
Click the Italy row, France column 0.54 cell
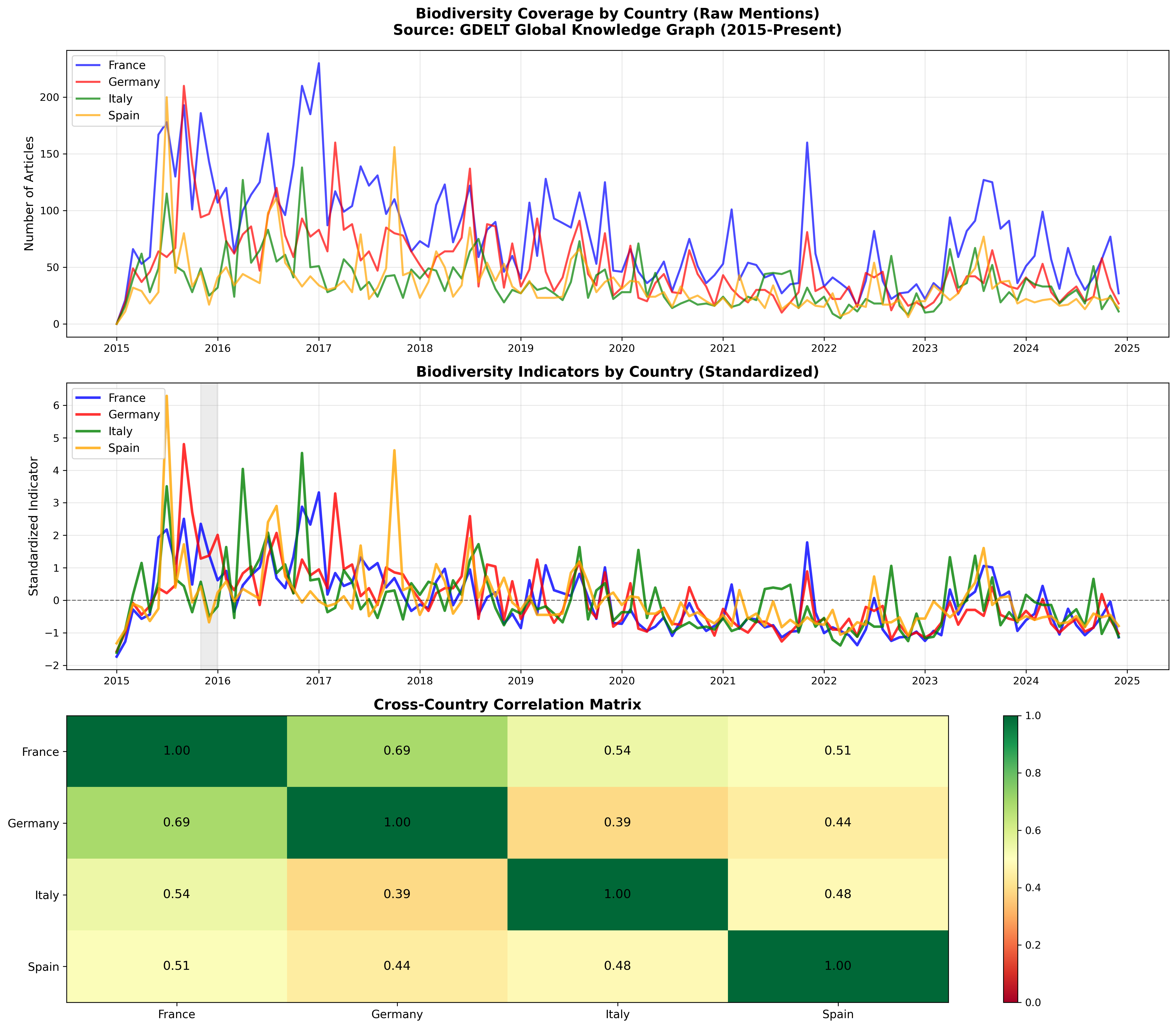pos(177,894)
